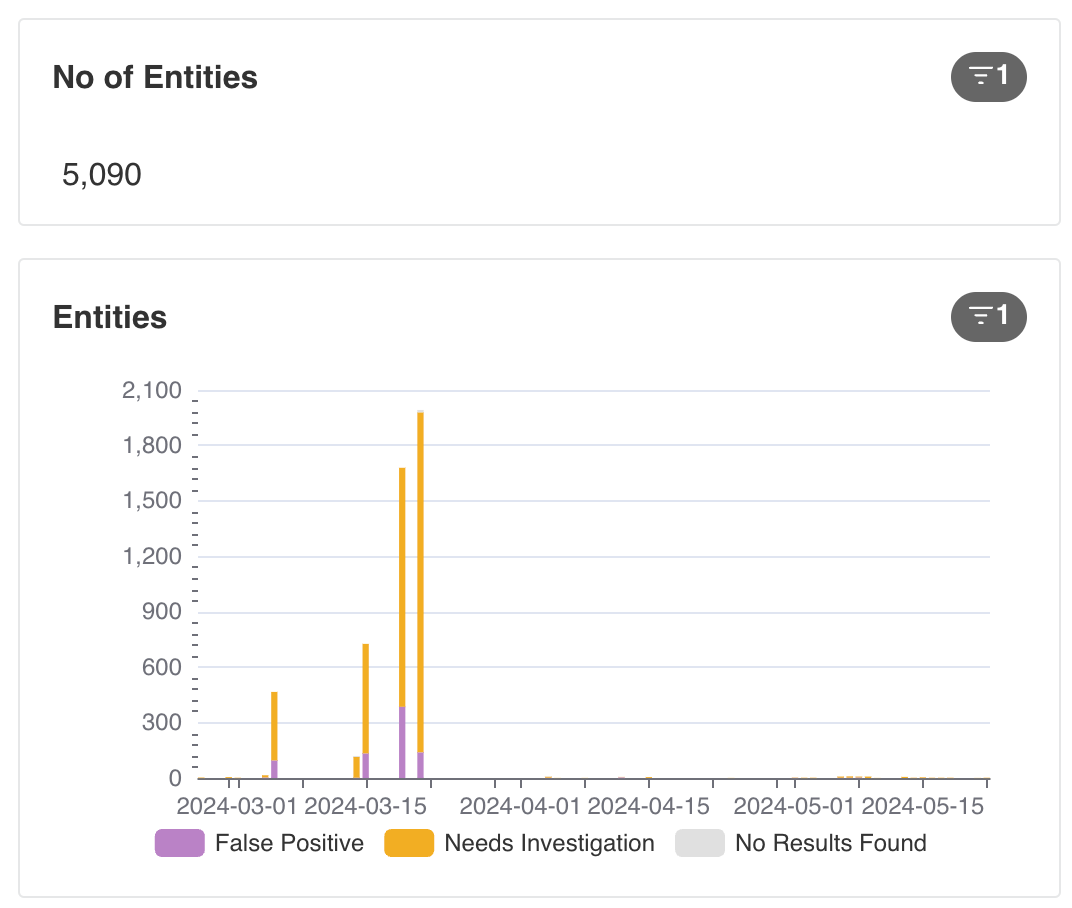Toggle Needs Investigation series in legend
Screen dimensions: 1072x908
(519, 843)
